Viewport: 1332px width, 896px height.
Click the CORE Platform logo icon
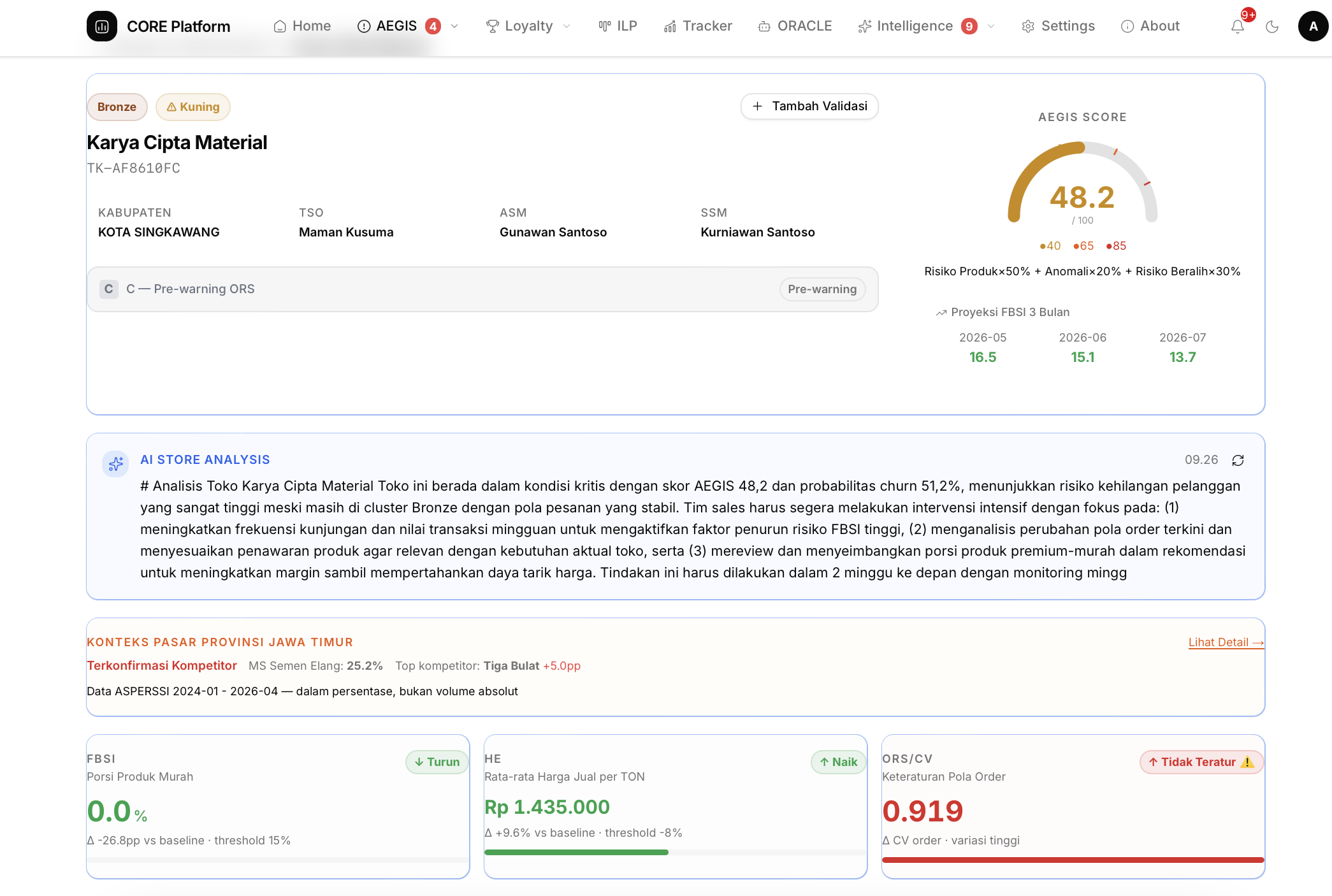102,26
